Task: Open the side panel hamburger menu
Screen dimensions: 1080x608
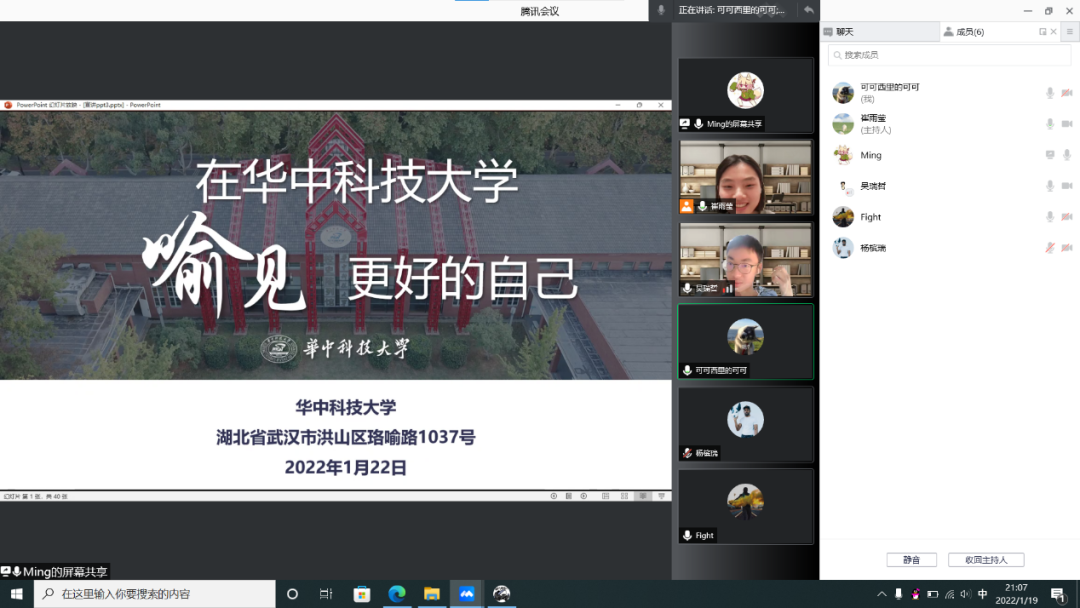Action: click(x=1070, y=32)
